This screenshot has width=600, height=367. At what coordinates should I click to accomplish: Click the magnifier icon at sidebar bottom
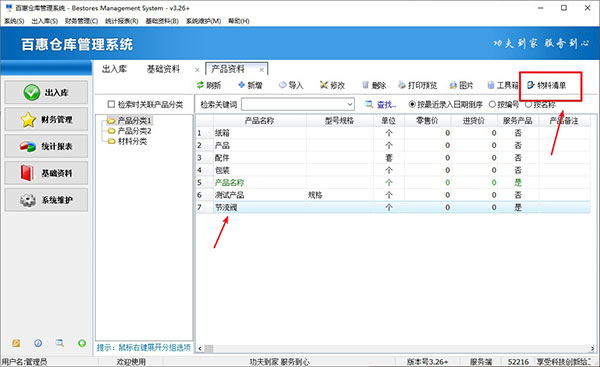point(60,343)
